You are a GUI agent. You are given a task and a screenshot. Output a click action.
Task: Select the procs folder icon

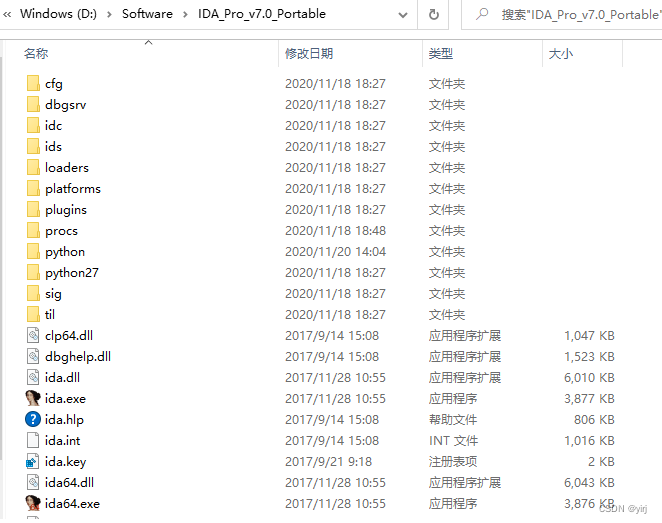click(33, 230)
